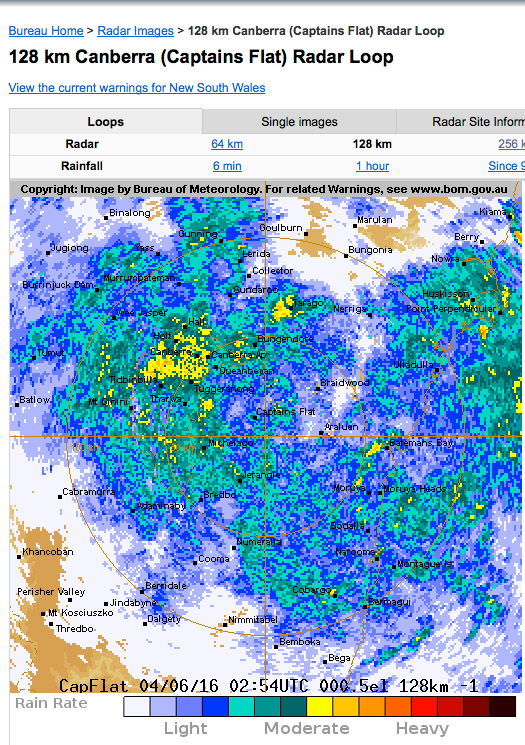Screen dimensions: 525x745
Task: Click the Captains Flat marker on map
Action: [x=255, y=418]
